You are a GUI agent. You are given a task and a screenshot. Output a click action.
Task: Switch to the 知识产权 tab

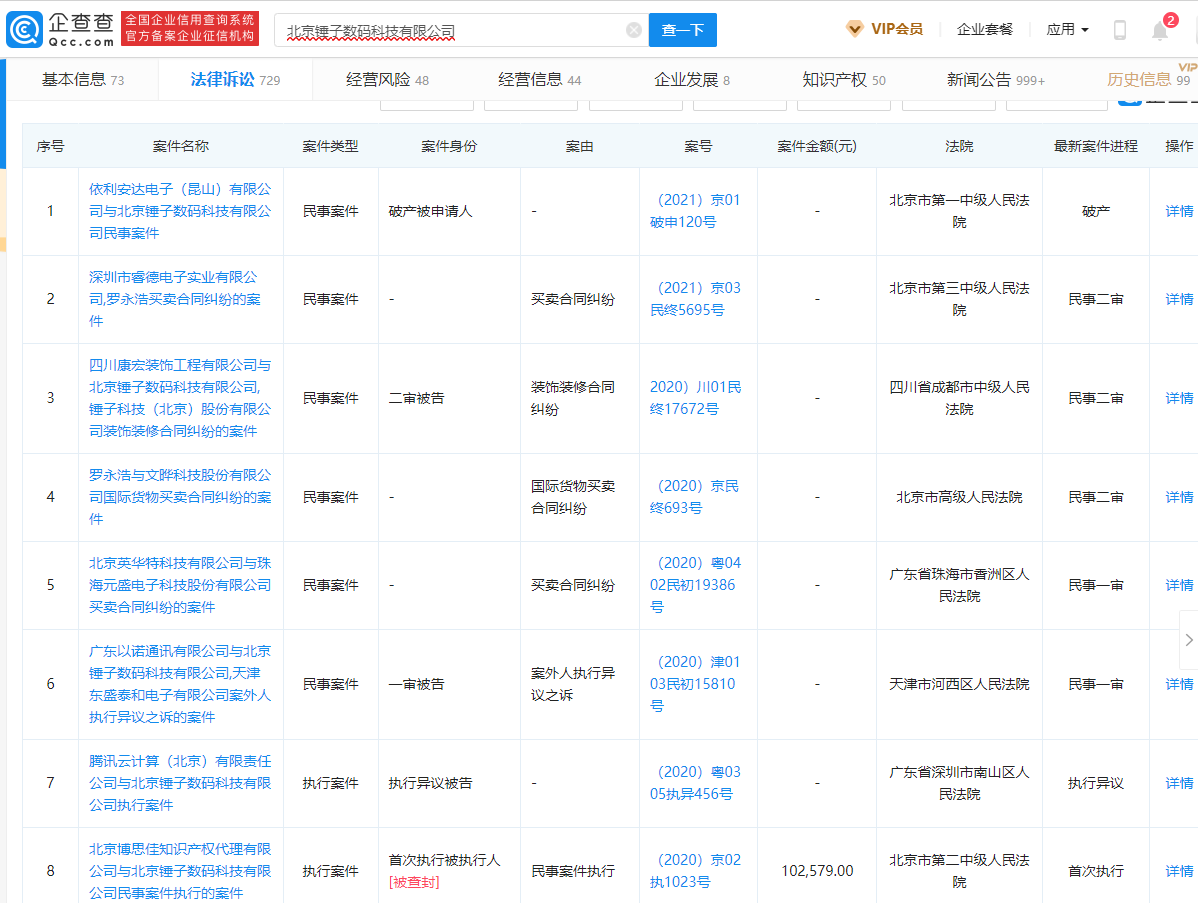point(843,79)
